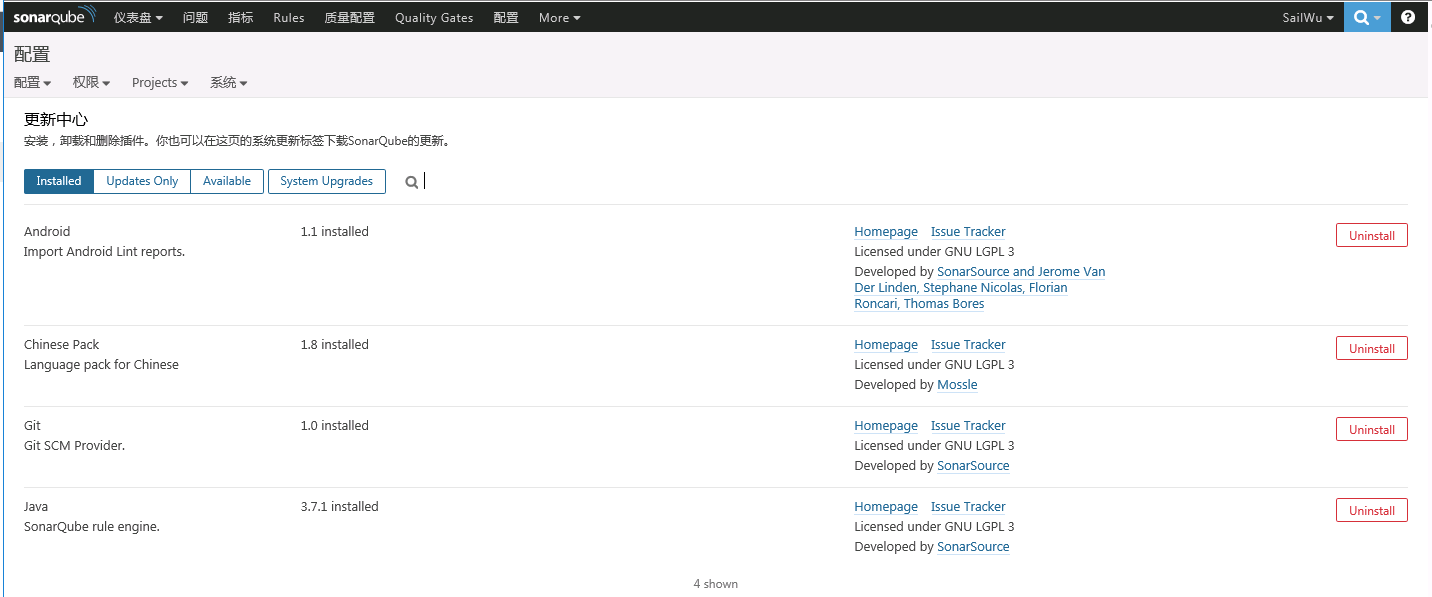This screenshot has height=597, width=1432.
Task: Click 'Import Android Lint reports.' description
Action: click(x=104, y=252)
